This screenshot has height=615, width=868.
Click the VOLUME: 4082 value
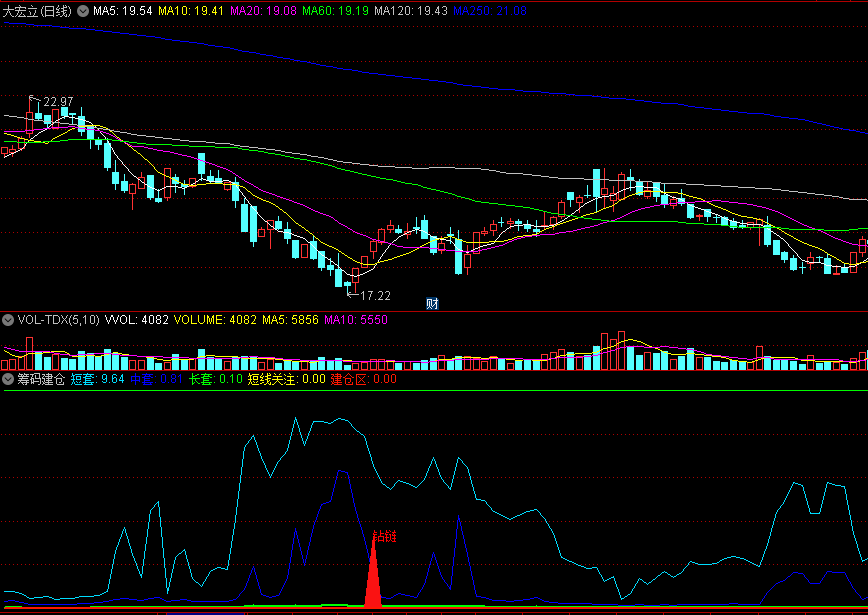point(215,320)
